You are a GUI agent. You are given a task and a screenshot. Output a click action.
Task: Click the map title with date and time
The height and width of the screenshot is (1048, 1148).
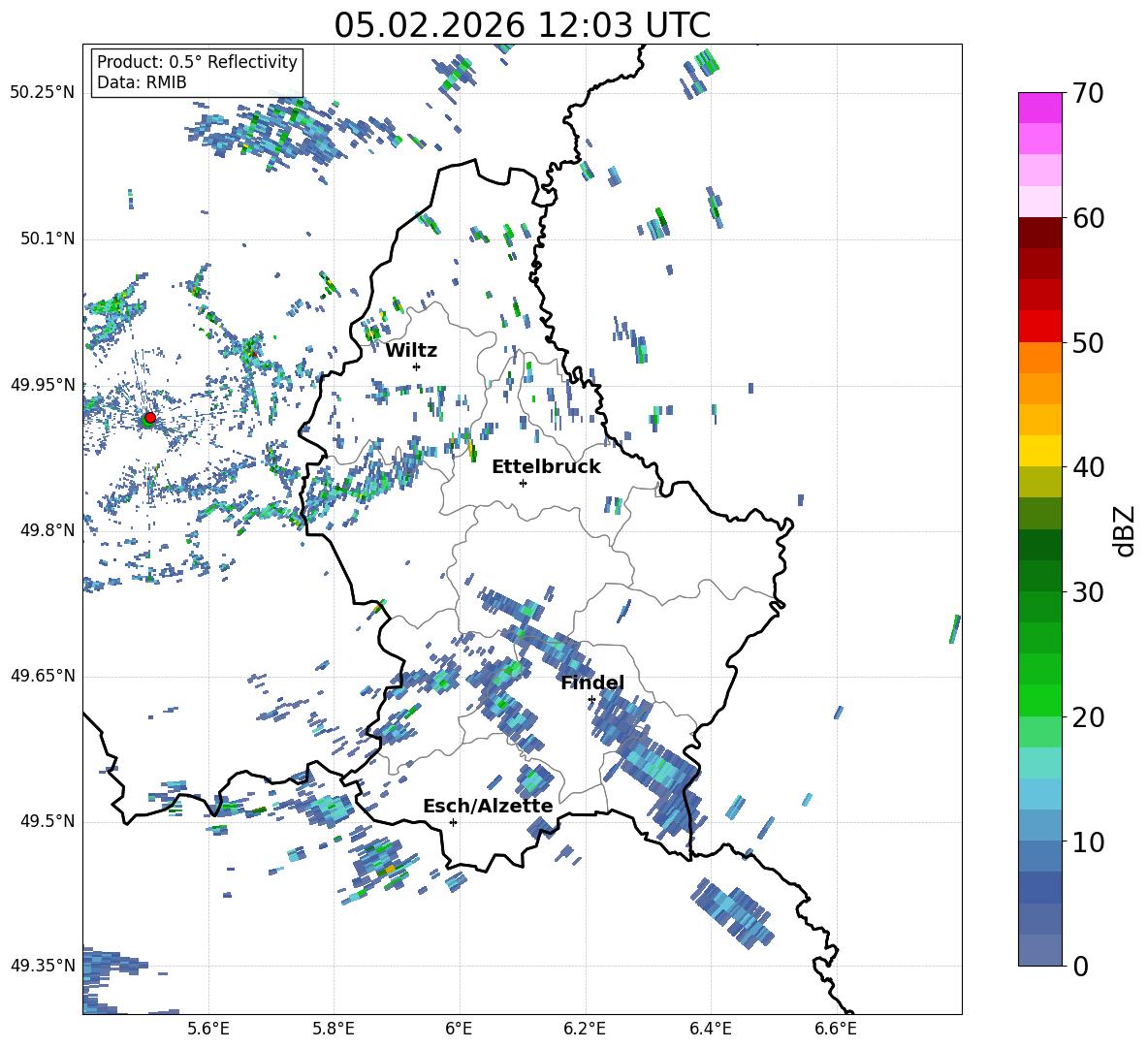tap(522, 24)
